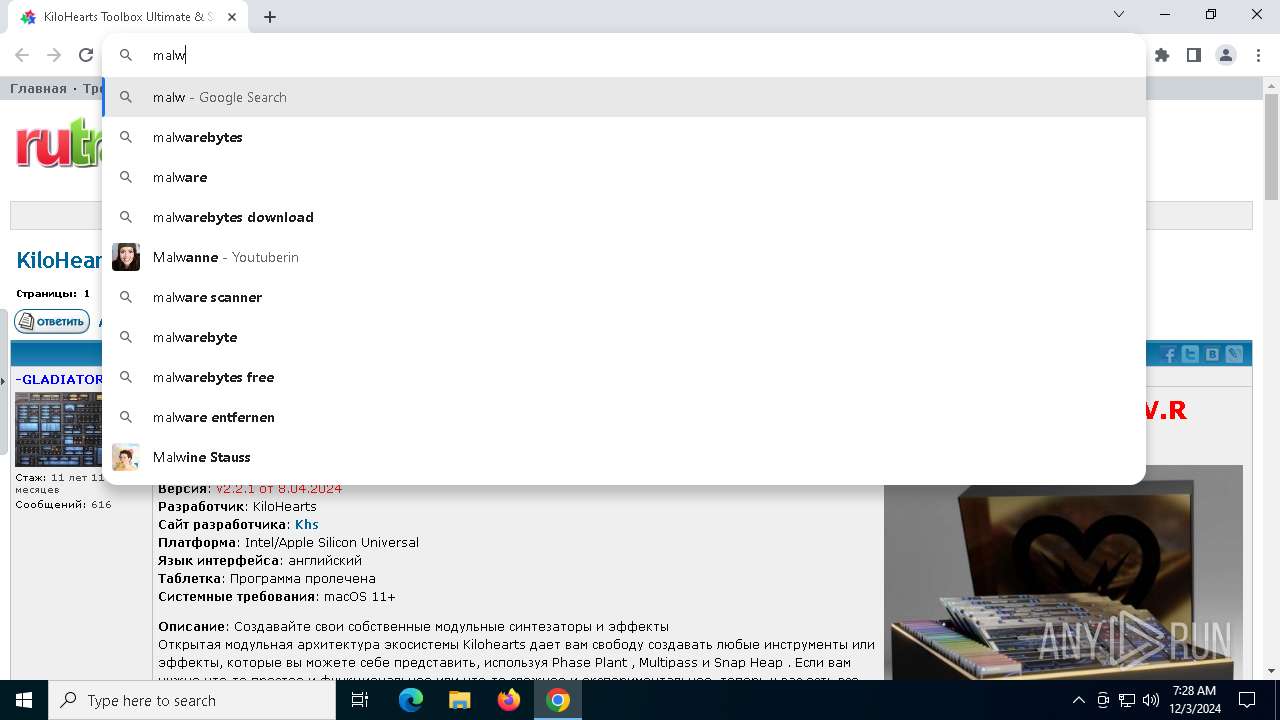
Task: Choose the 'malw - Google Search' suggestion
Action: (x=624, y=97)
